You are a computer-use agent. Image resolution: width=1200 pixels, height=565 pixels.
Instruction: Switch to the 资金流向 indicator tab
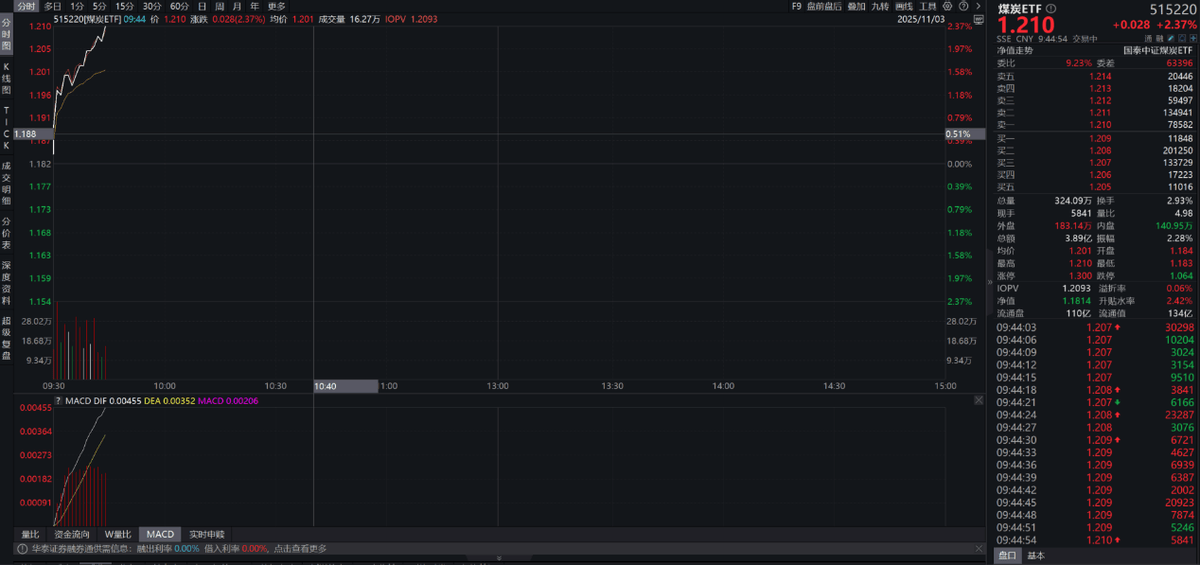click(72, 534)
